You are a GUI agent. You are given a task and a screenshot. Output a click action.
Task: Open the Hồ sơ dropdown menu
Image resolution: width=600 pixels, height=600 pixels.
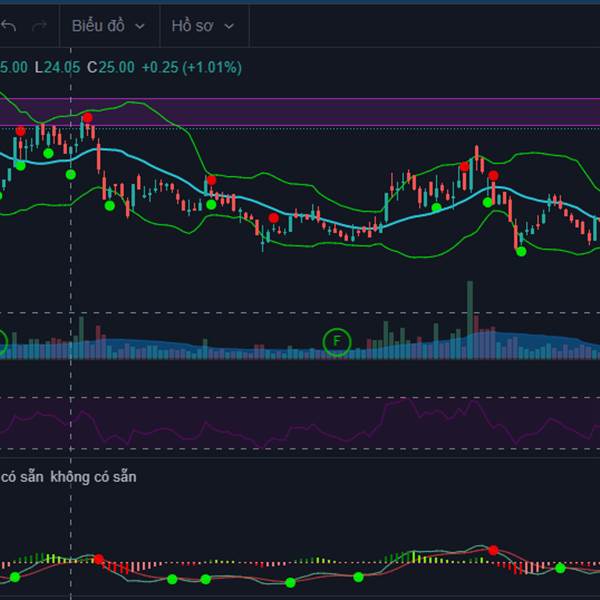[x=203, y=26]
